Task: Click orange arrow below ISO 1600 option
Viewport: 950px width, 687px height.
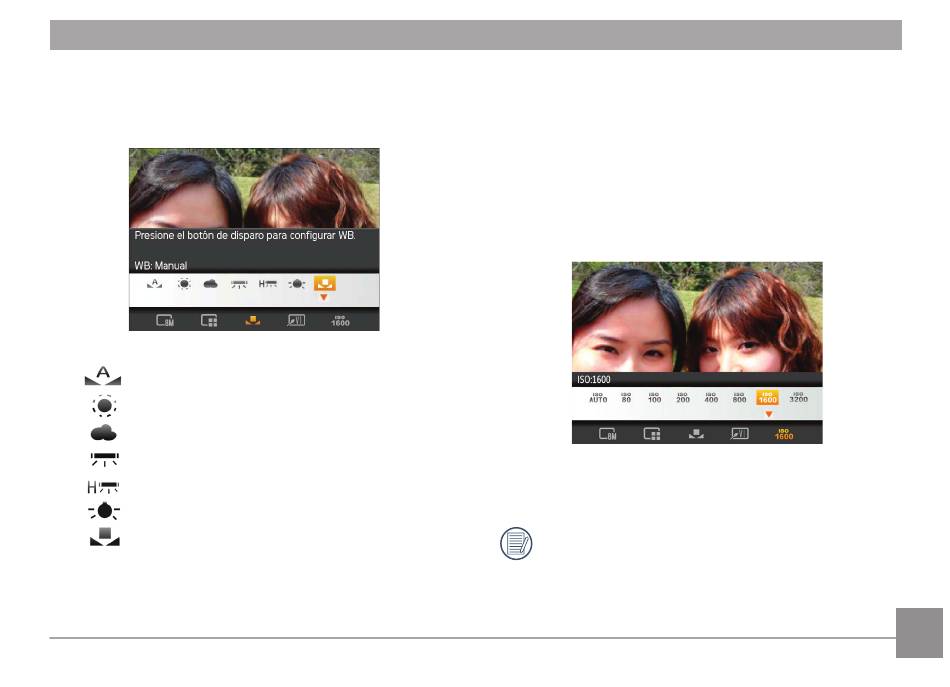Action: [x=768, y=414]
